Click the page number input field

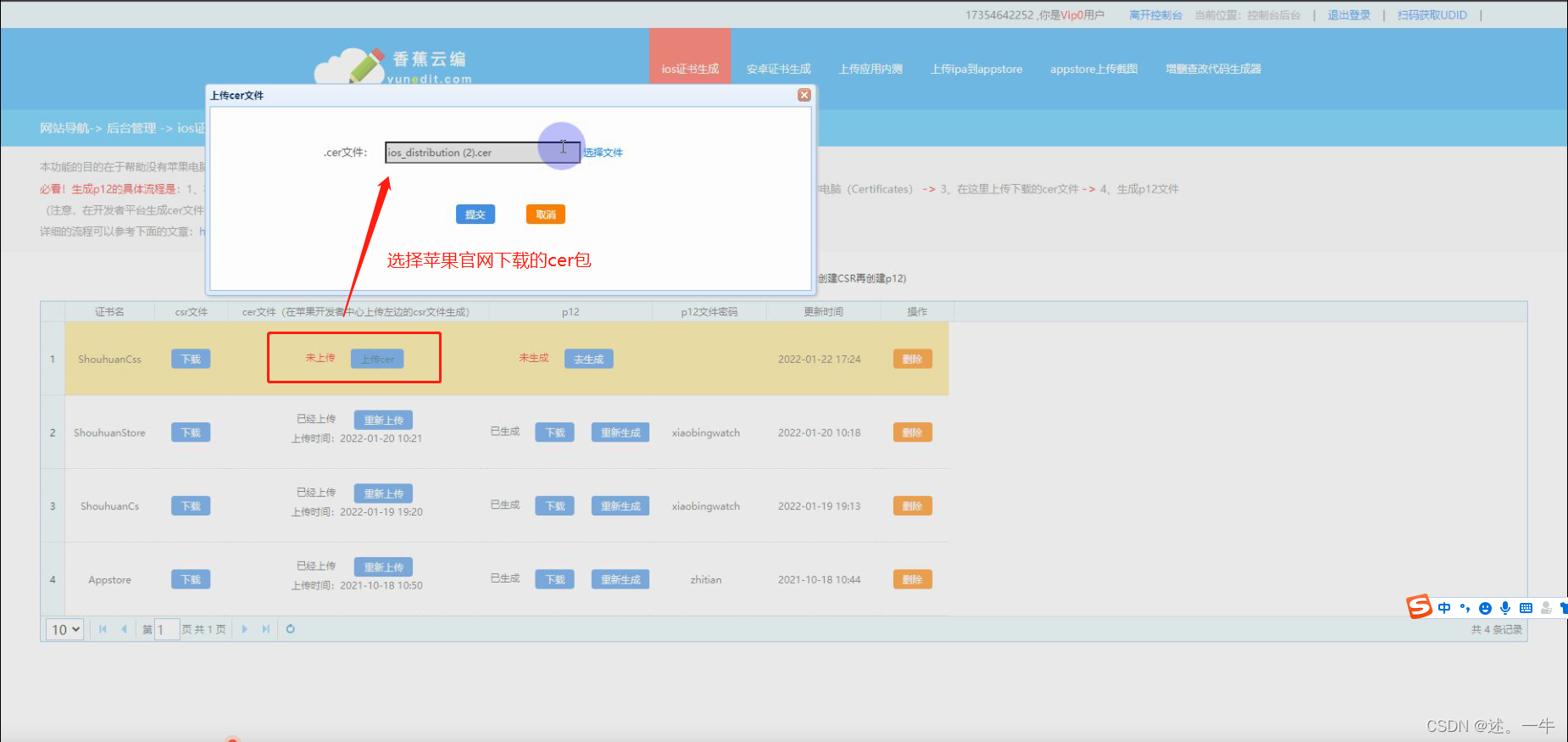point(167,629)
